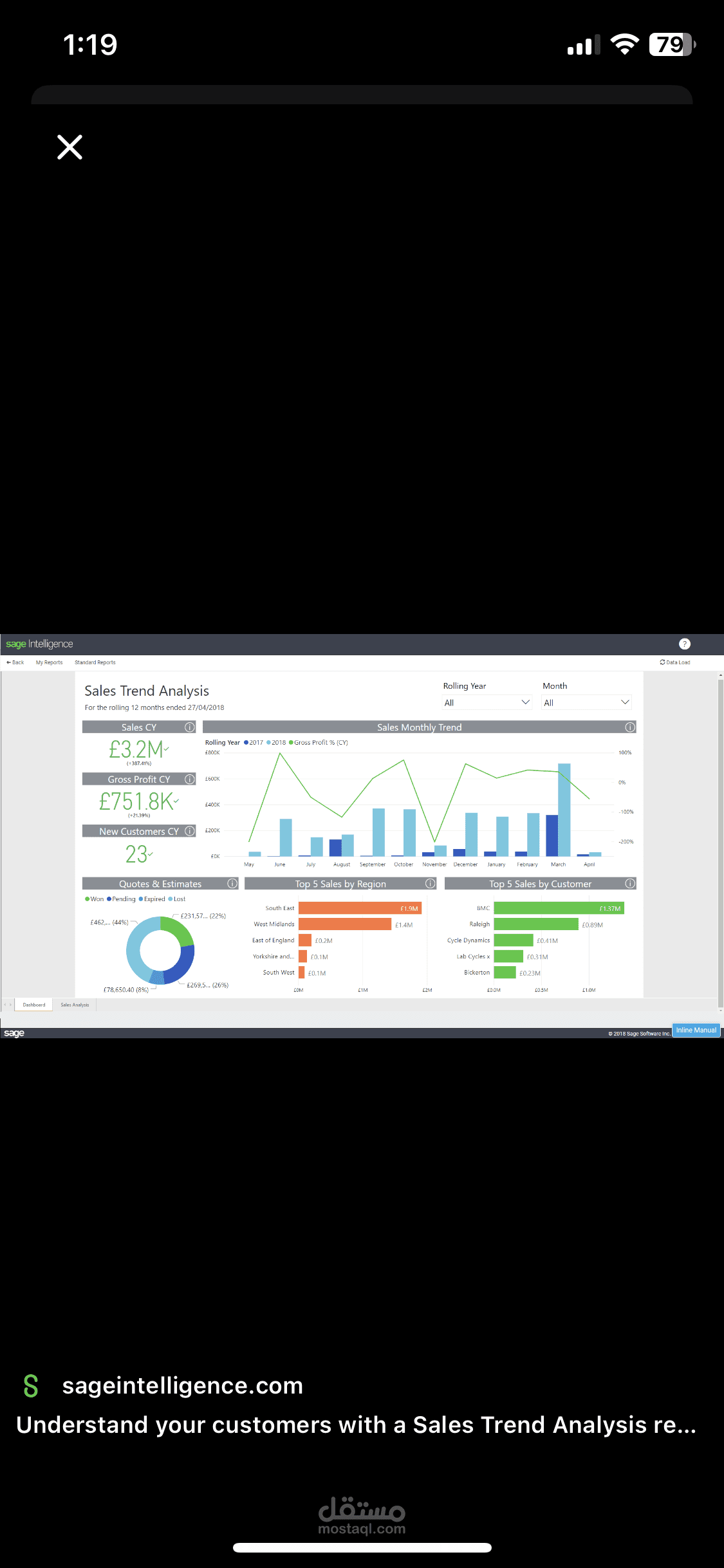Show info for Gross Profit CY tile

pyautogui.click(x=190, y=779)
